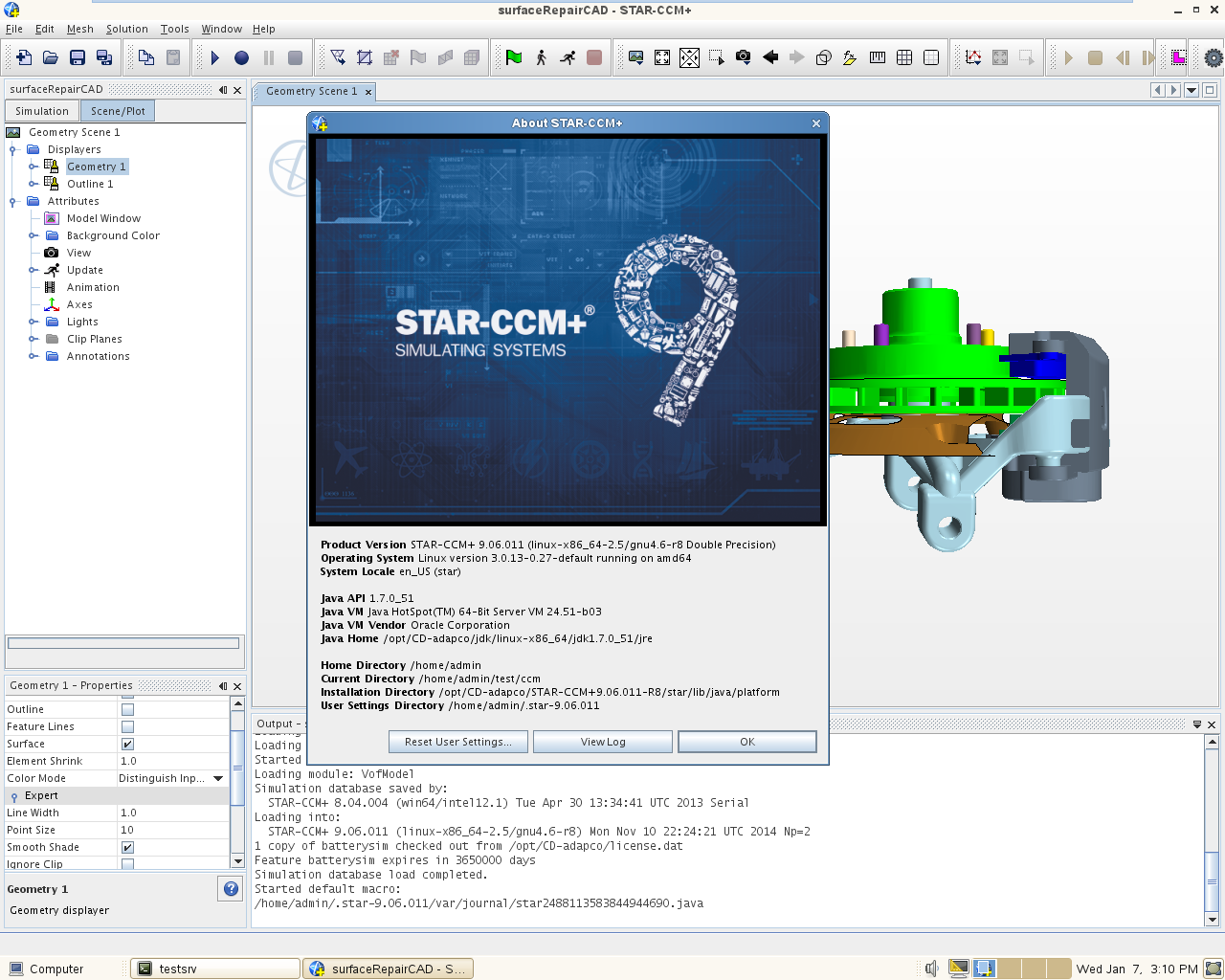Click the camera Save-Restore View icon
Image resolution: width=1225 pixels, height=980 pixels.
[744, 57]
